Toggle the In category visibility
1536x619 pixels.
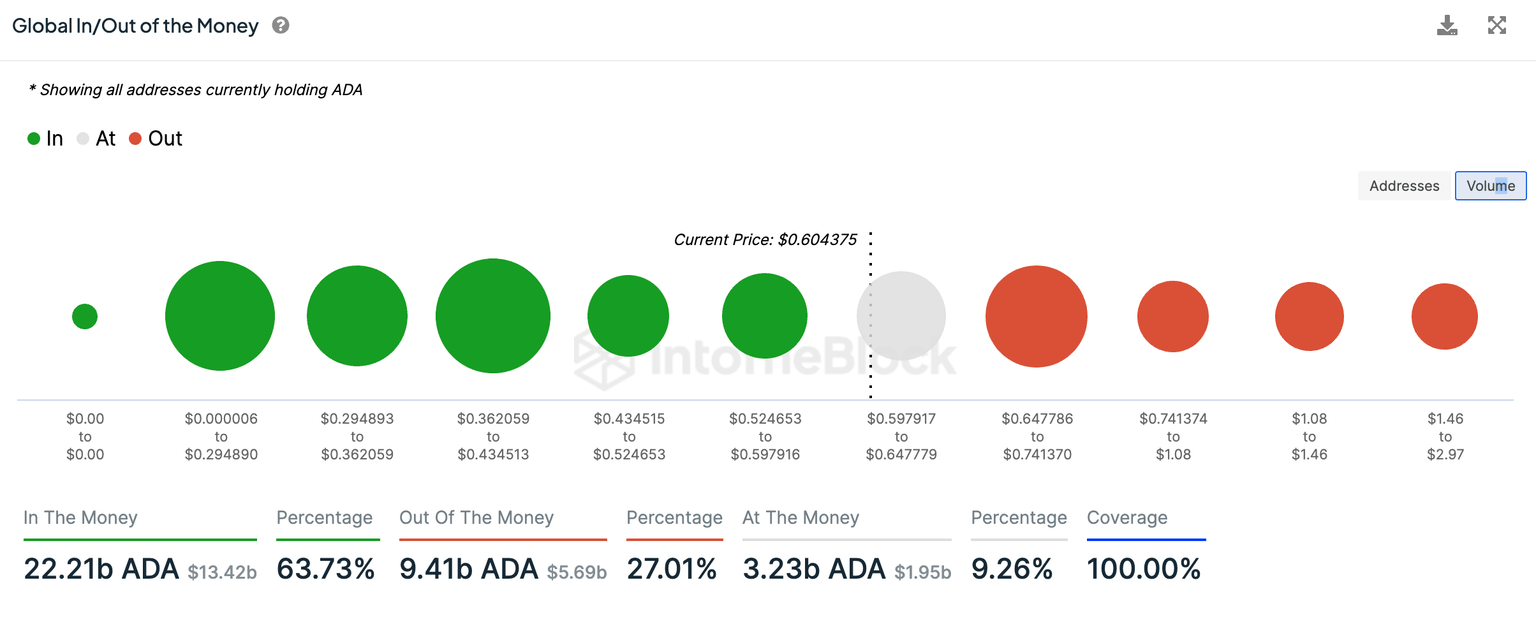pos(46,138)
